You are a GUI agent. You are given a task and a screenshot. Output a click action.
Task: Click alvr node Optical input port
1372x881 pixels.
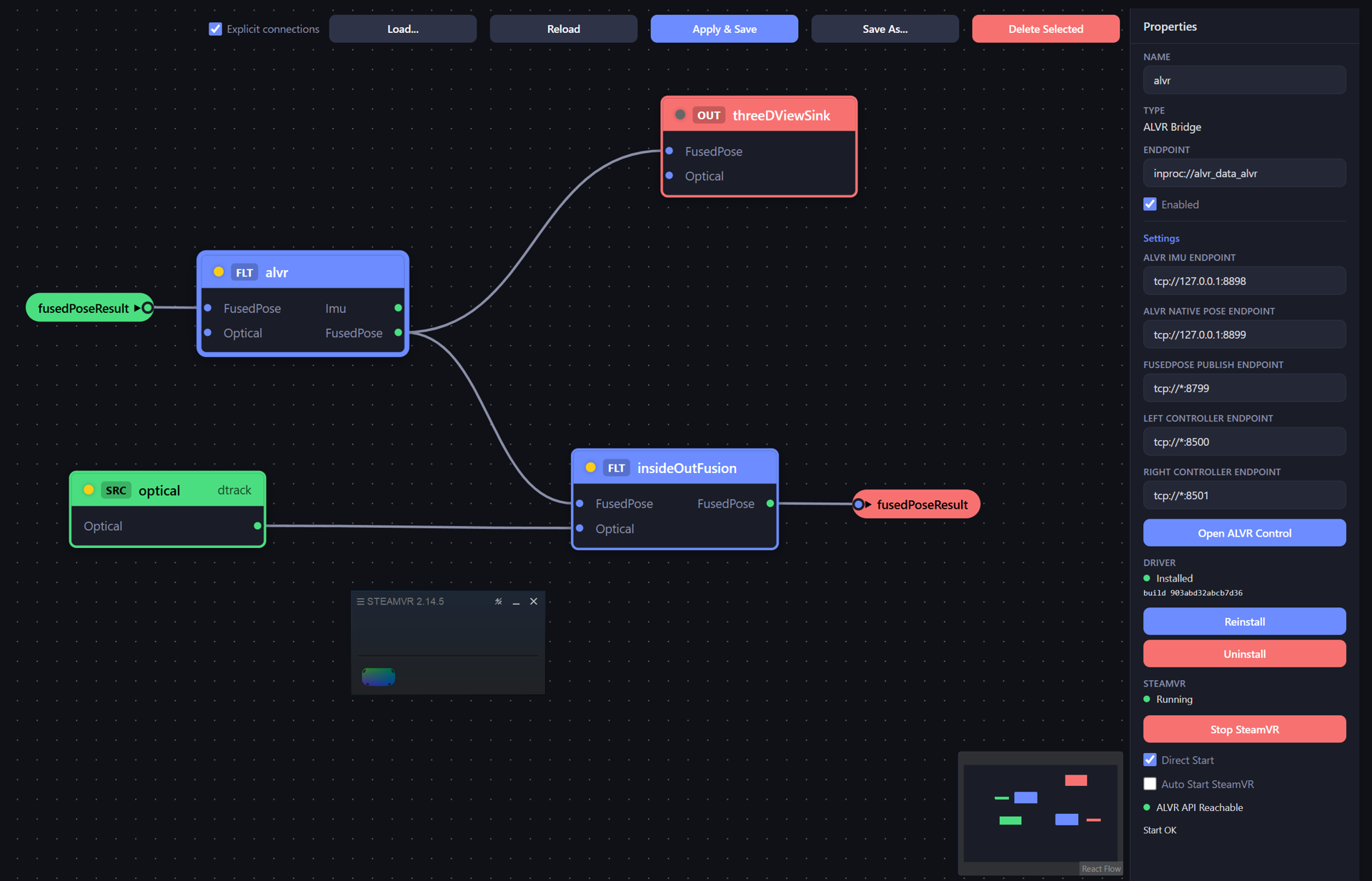[x=208, y=333]
